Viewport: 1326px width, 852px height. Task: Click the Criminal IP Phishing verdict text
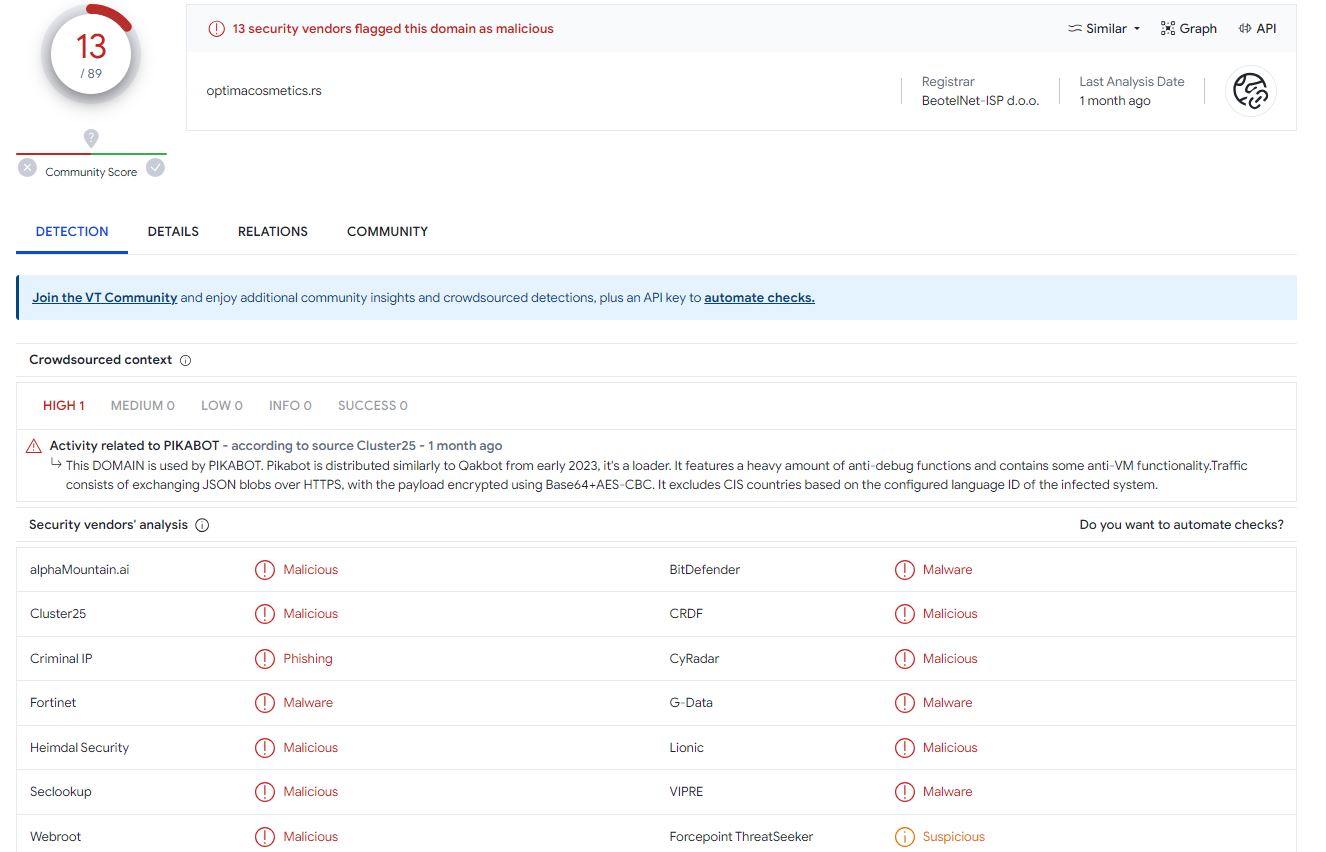click(308, 659)
